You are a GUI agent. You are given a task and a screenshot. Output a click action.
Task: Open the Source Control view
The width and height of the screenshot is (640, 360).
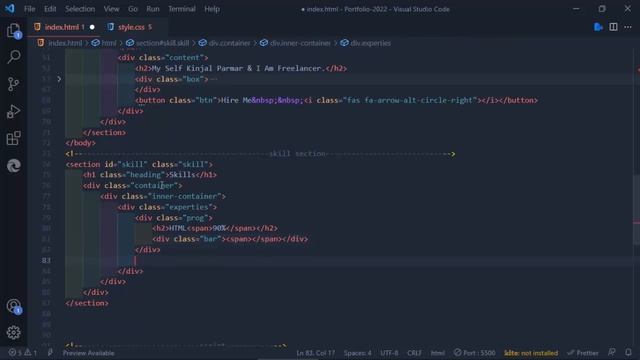[x=13, y=84]
